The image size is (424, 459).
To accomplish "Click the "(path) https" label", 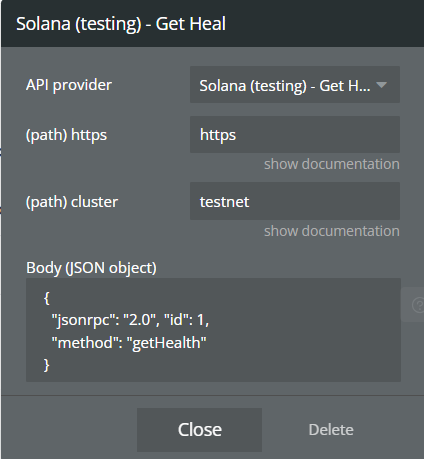I will coord(66,135).
